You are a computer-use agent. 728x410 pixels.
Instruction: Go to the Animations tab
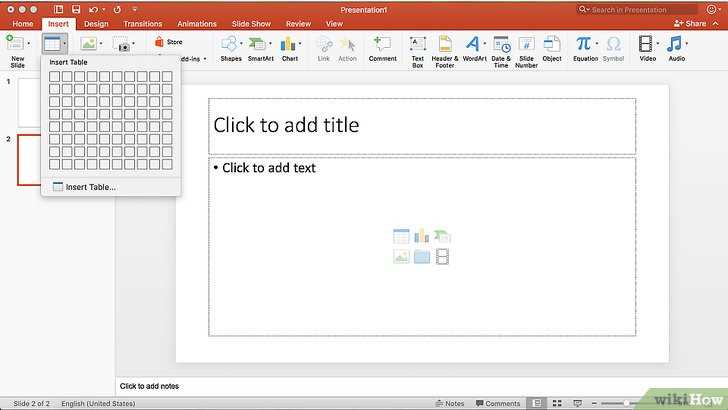[197, 24]
